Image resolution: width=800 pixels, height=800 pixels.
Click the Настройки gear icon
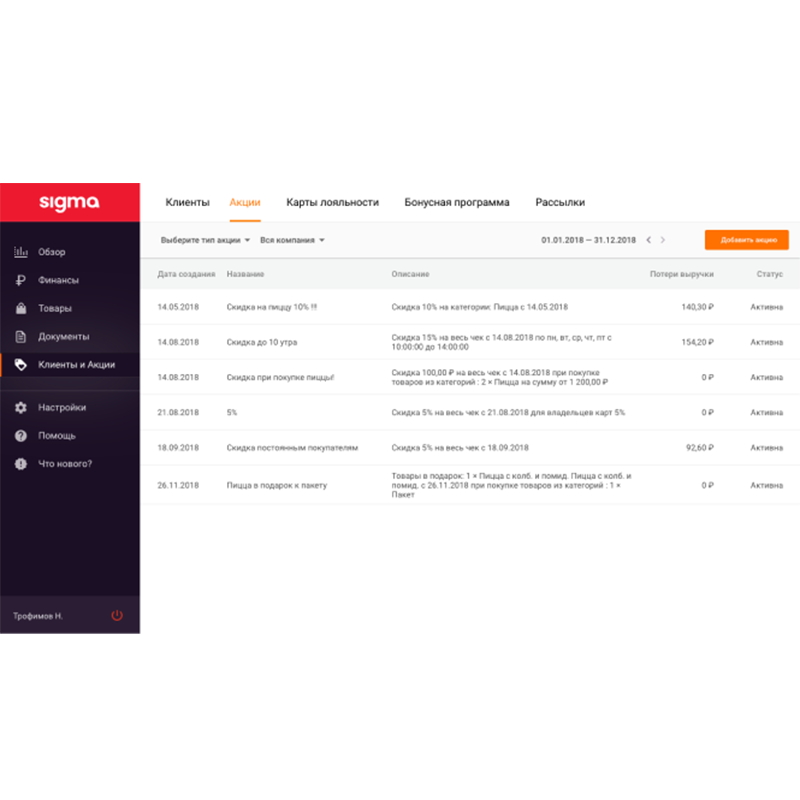(x=21, y=407)
